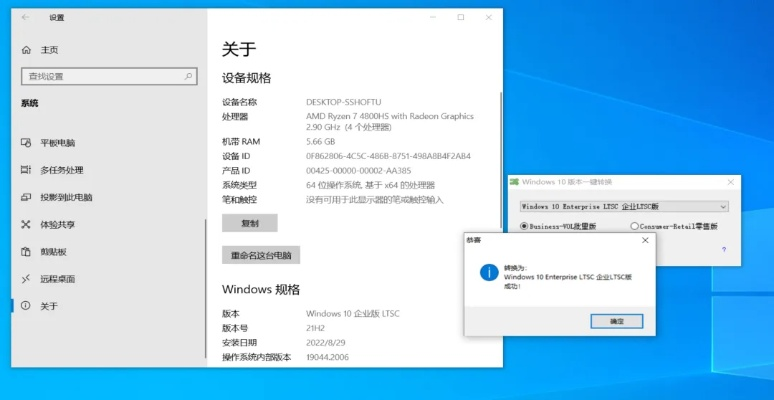Click the device name DESKTOP-SSHOFTU

coord(344,102)
